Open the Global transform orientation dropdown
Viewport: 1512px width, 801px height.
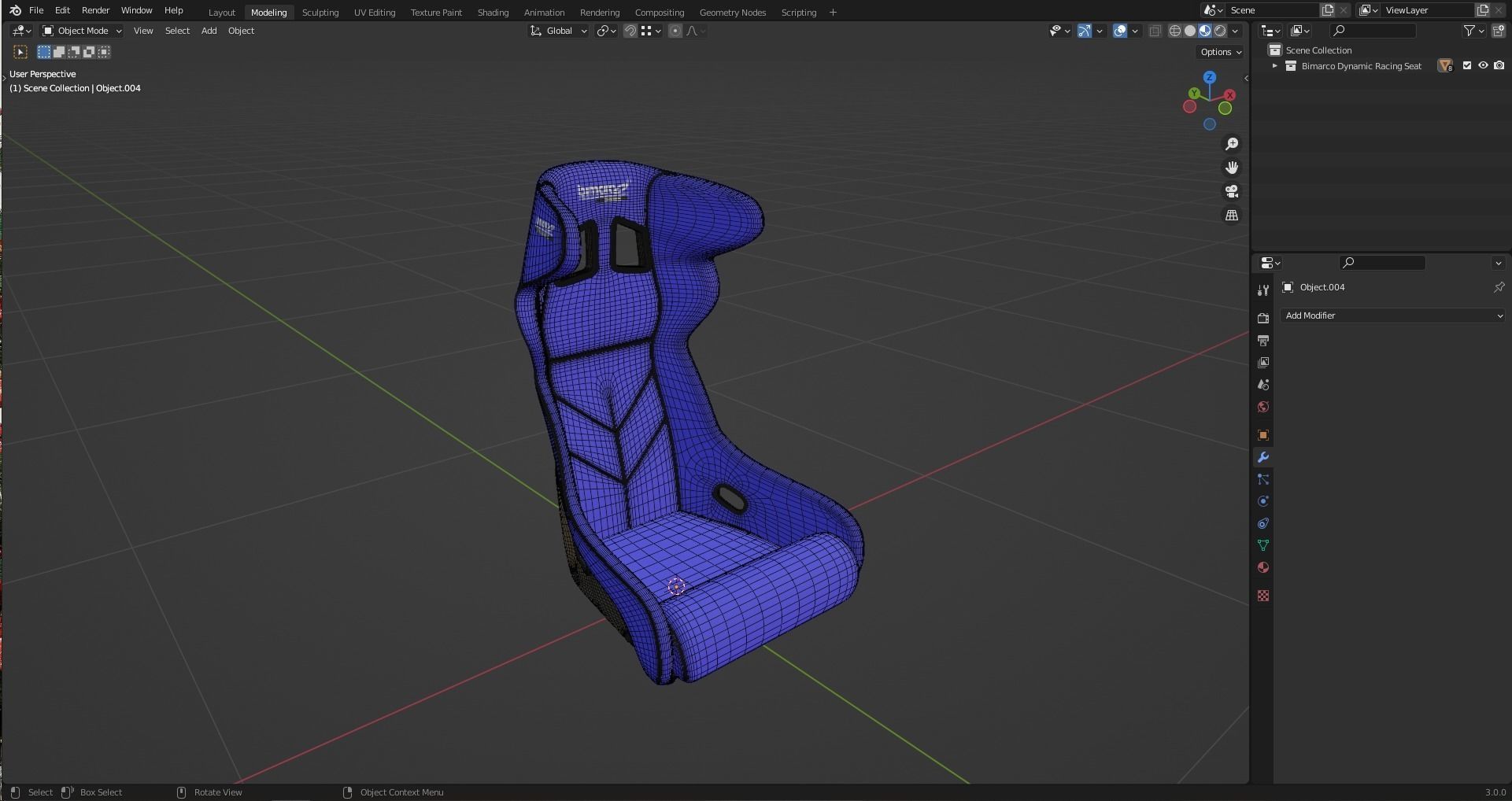[558, 31]
